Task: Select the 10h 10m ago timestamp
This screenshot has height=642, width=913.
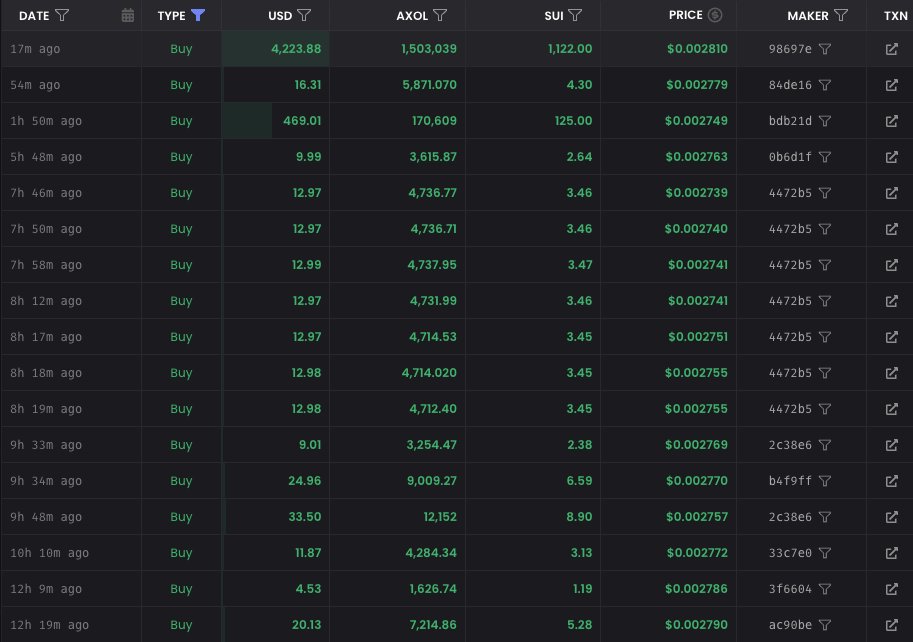Action: click(49, 553)
